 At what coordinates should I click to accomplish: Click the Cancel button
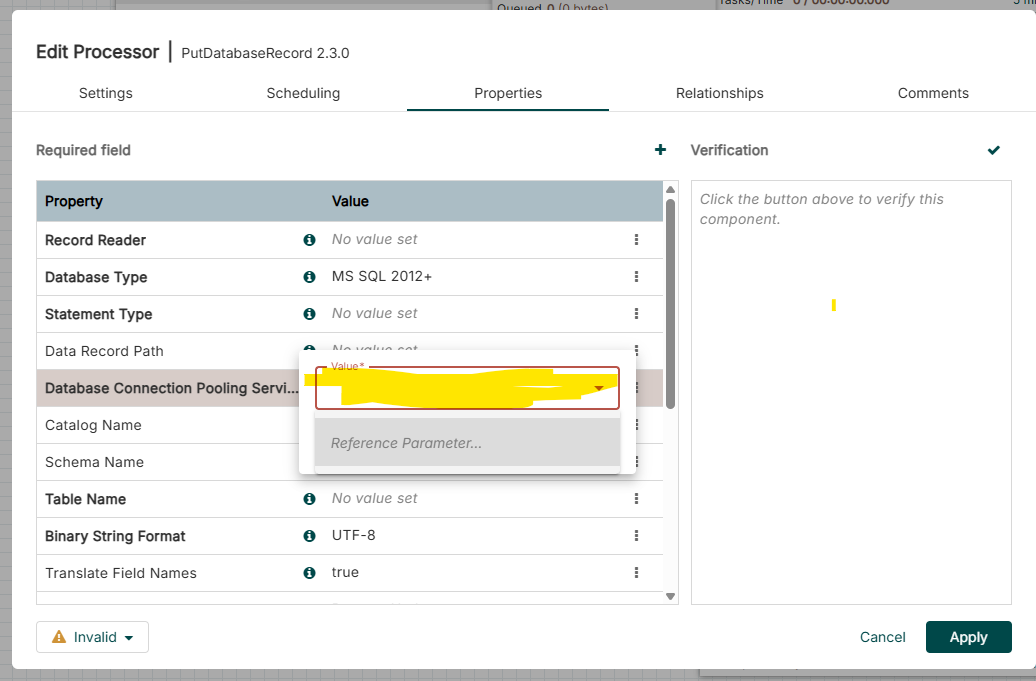[882, 636]
